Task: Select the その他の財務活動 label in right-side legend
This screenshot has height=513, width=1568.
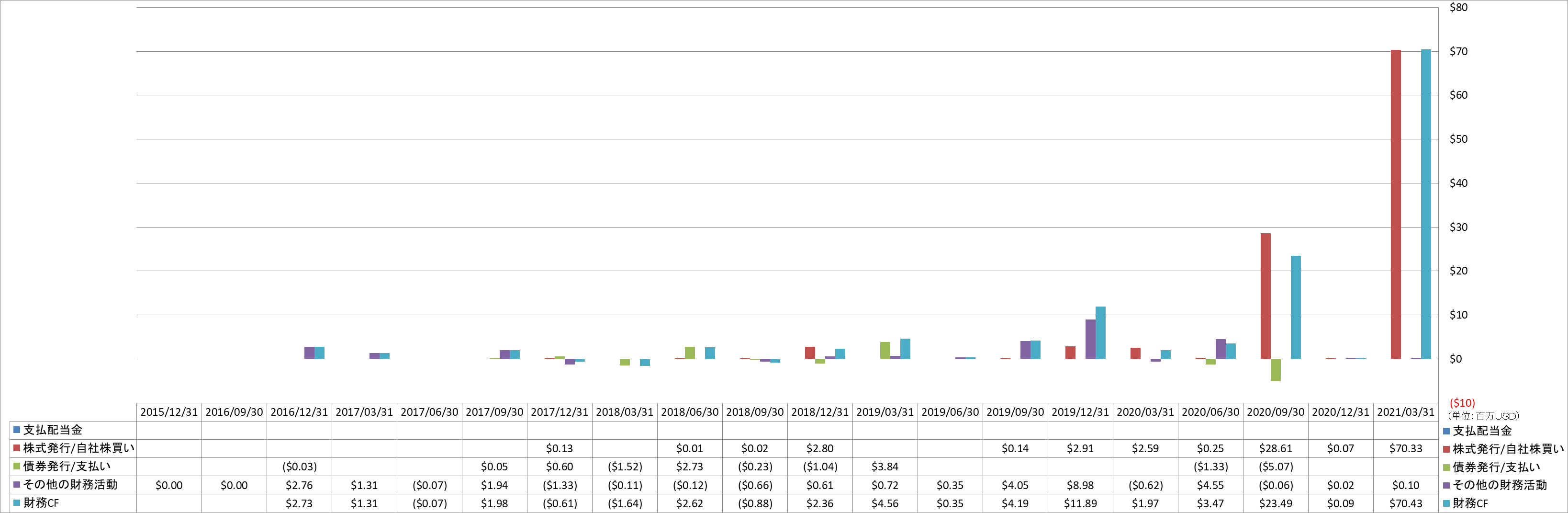Action: coord(1500,485)
